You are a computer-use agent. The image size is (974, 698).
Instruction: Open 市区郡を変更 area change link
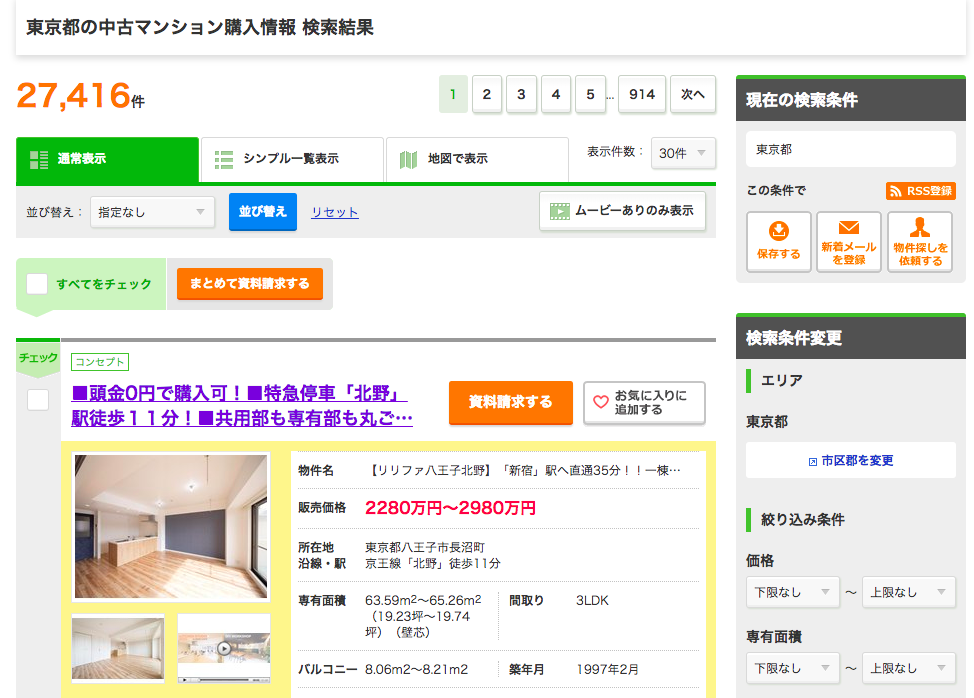click(850, 459)
